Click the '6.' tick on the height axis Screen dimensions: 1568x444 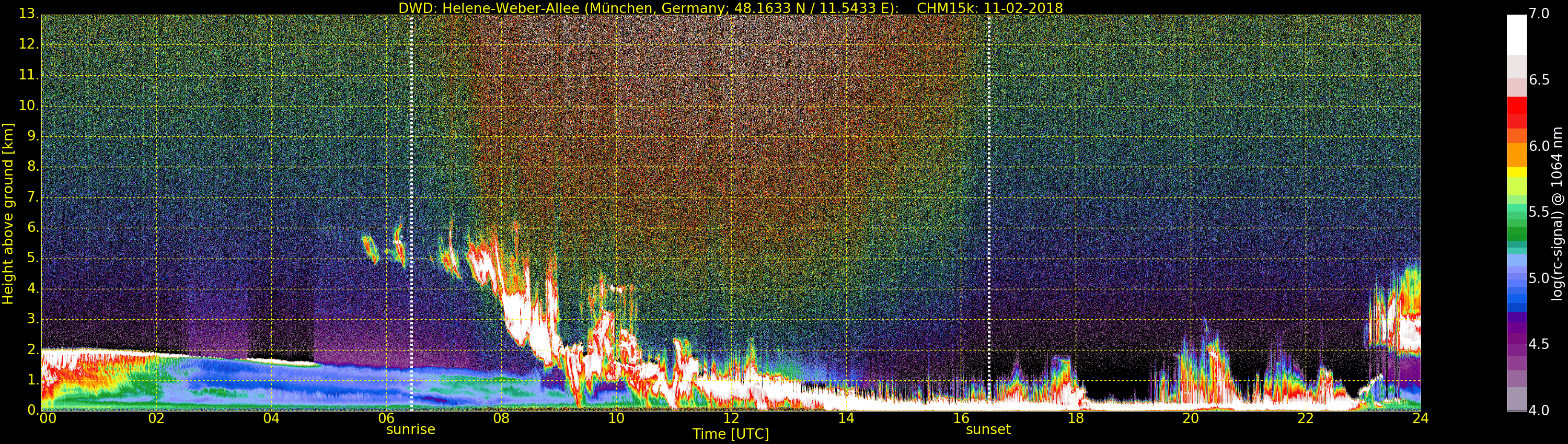click(x=33, y=227)
